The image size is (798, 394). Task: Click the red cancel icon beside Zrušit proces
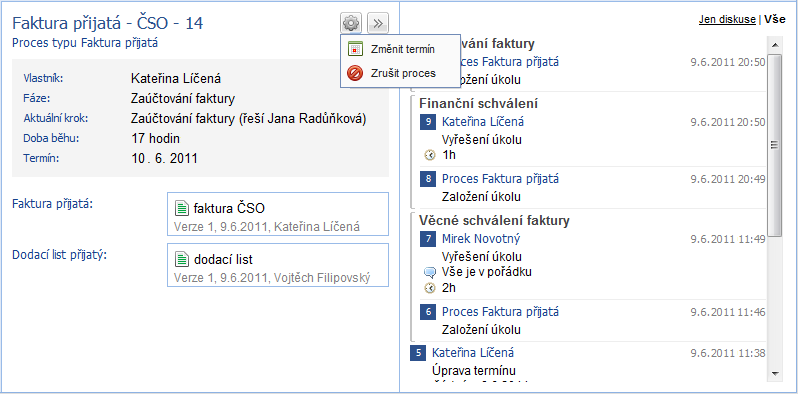[355, 73]
